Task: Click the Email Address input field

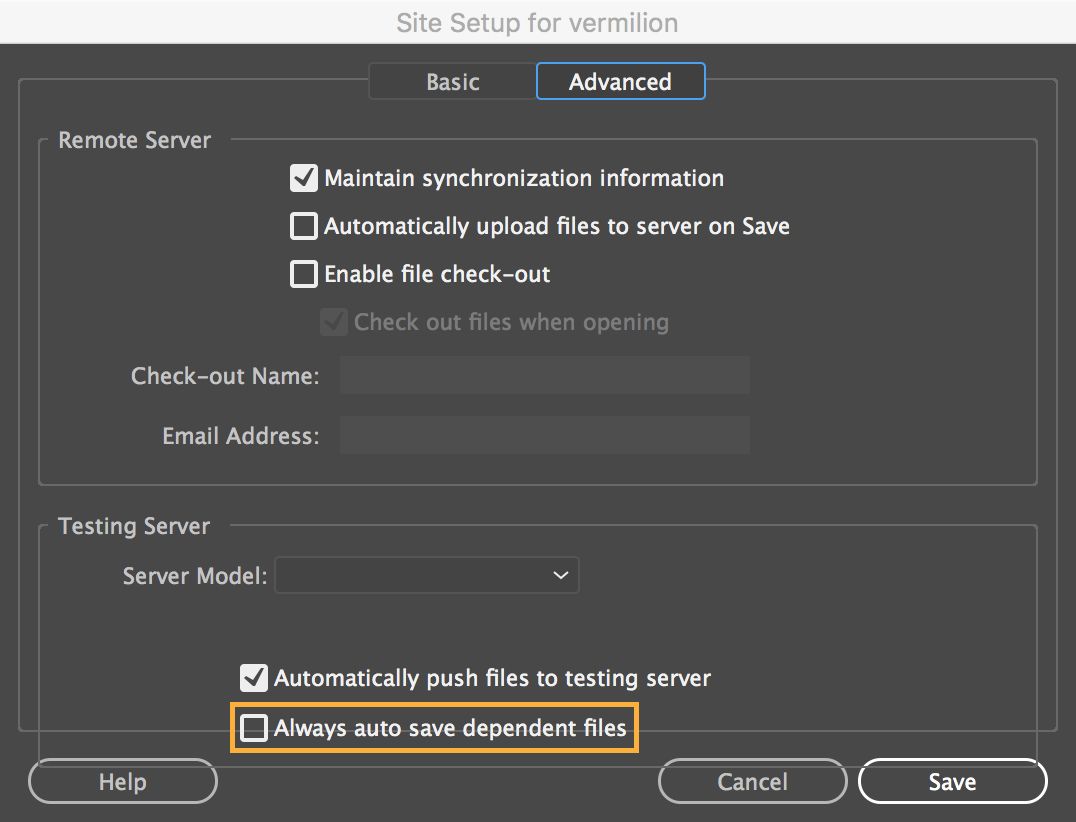Action: [544, 435]
